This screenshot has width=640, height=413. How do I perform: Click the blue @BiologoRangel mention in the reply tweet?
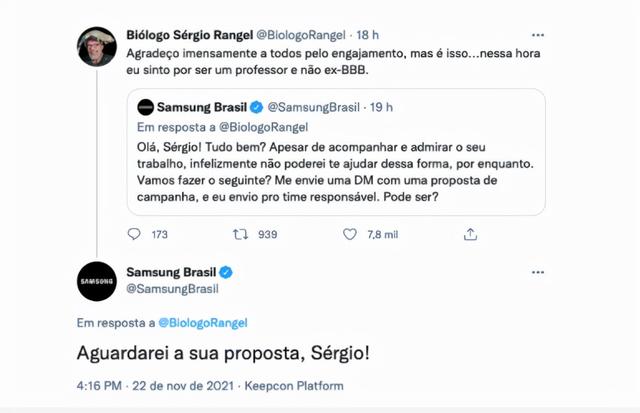click(201, 323)
